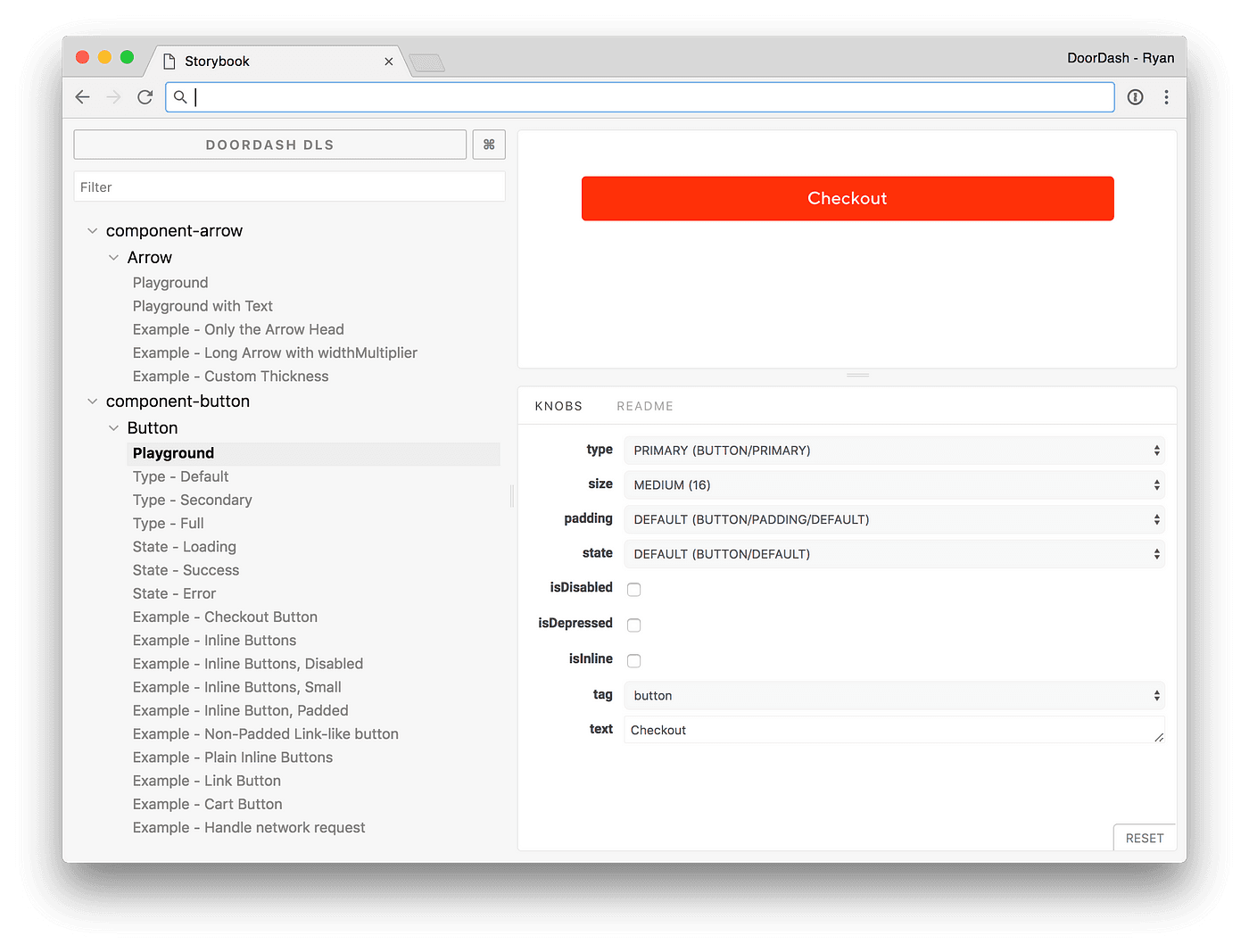
Task: Open Example - Non-Padded Link-like button
Action: tap(266, 733)
